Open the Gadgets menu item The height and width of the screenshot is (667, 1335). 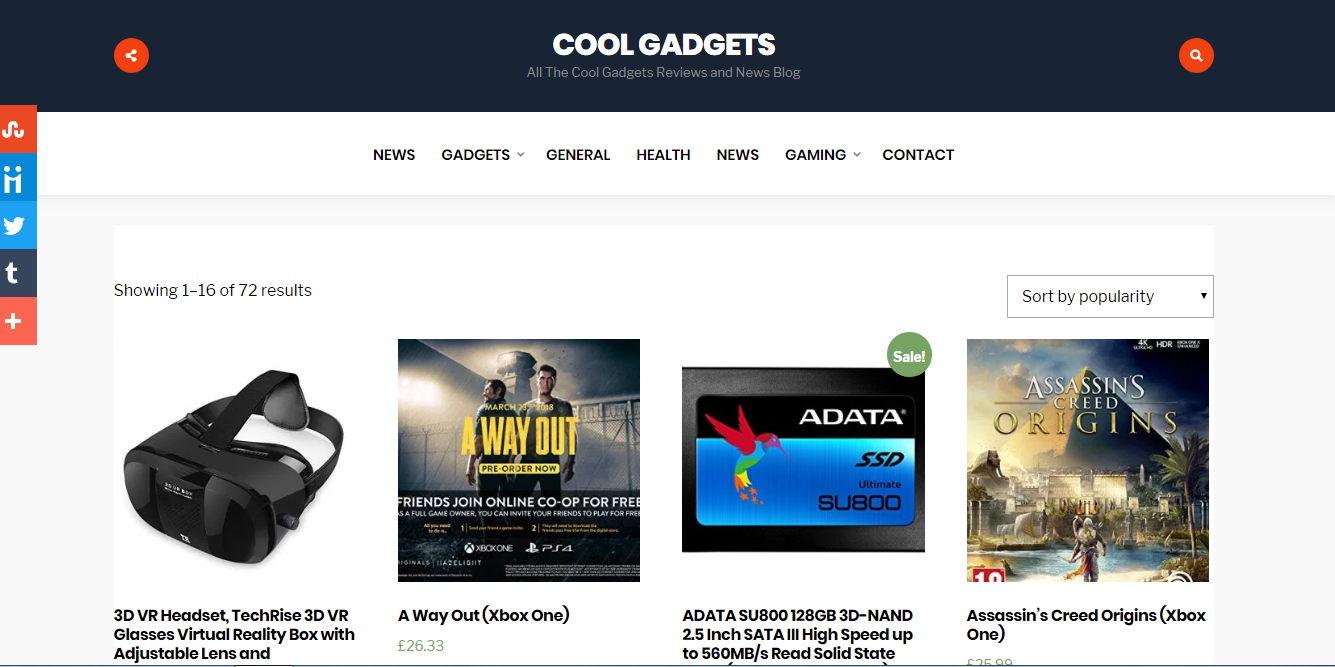point(476,155)
